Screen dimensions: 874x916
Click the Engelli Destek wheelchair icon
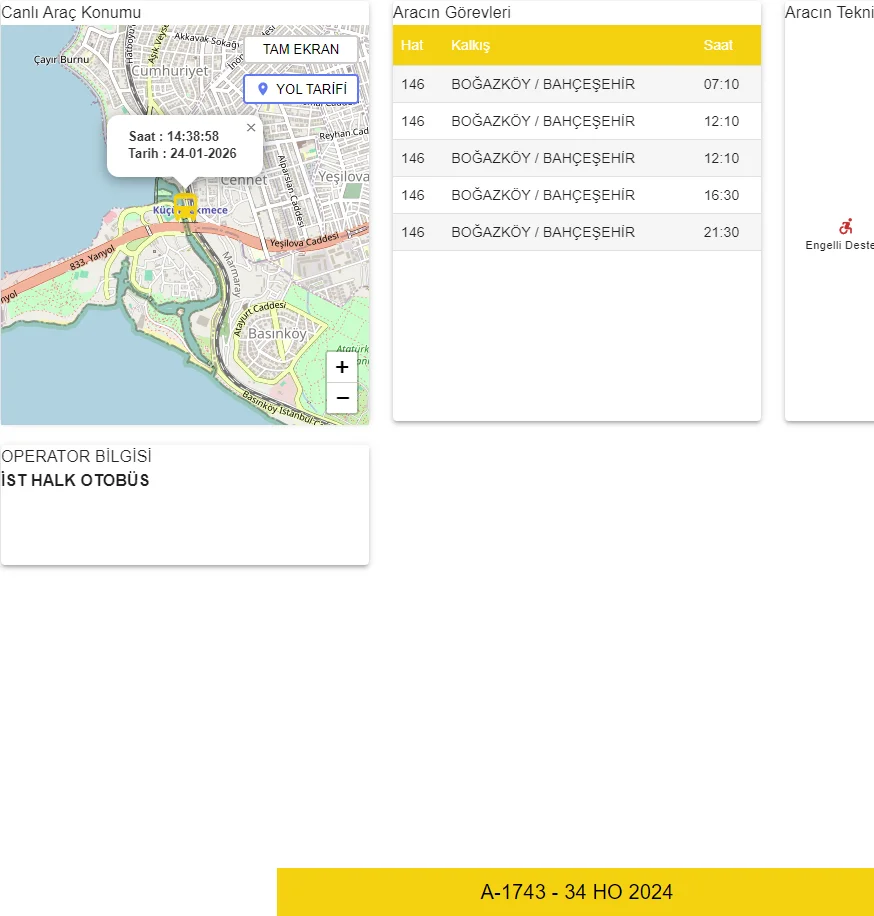846,227
